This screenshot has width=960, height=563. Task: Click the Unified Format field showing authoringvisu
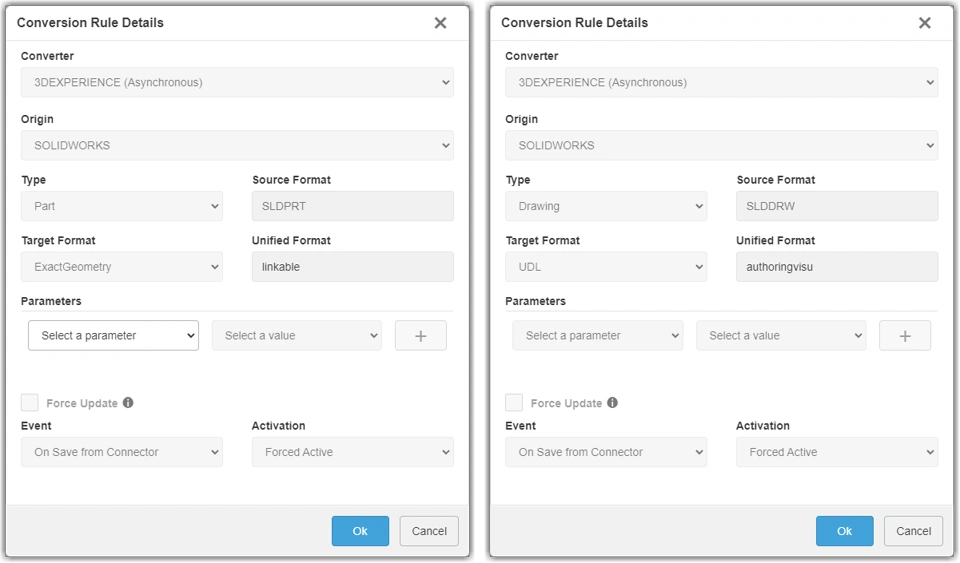tap(837, 267)
